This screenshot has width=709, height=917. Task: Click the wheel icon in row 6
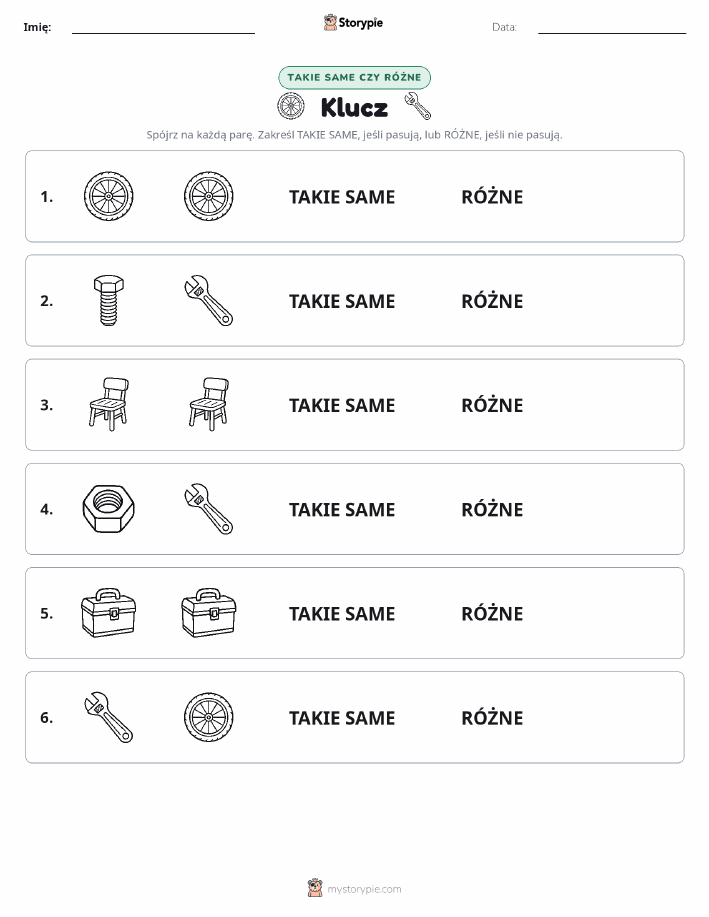208,717
